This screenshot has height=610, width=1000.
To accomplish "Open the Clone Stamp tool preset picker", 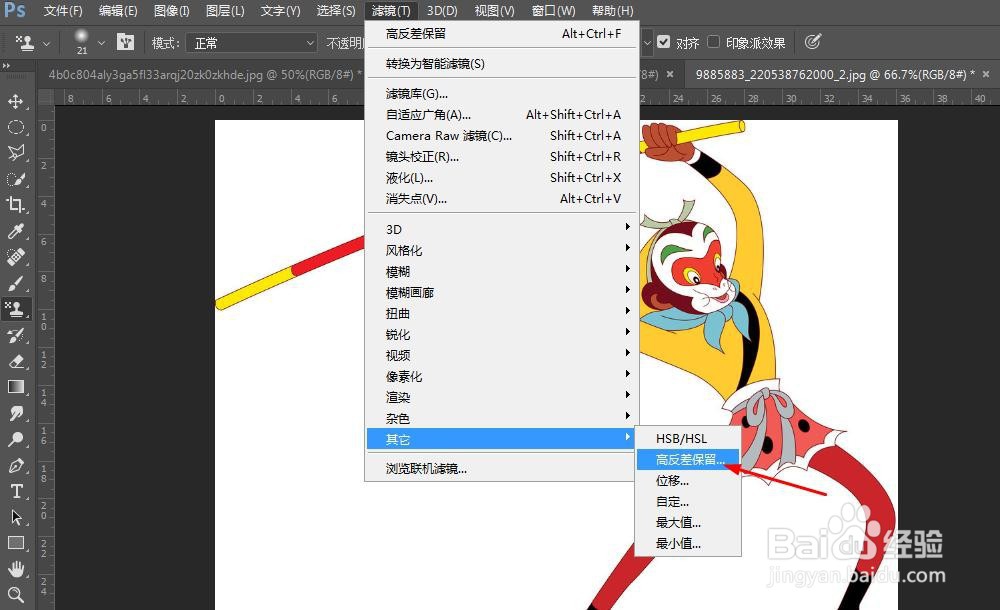I will coord(24,43).
